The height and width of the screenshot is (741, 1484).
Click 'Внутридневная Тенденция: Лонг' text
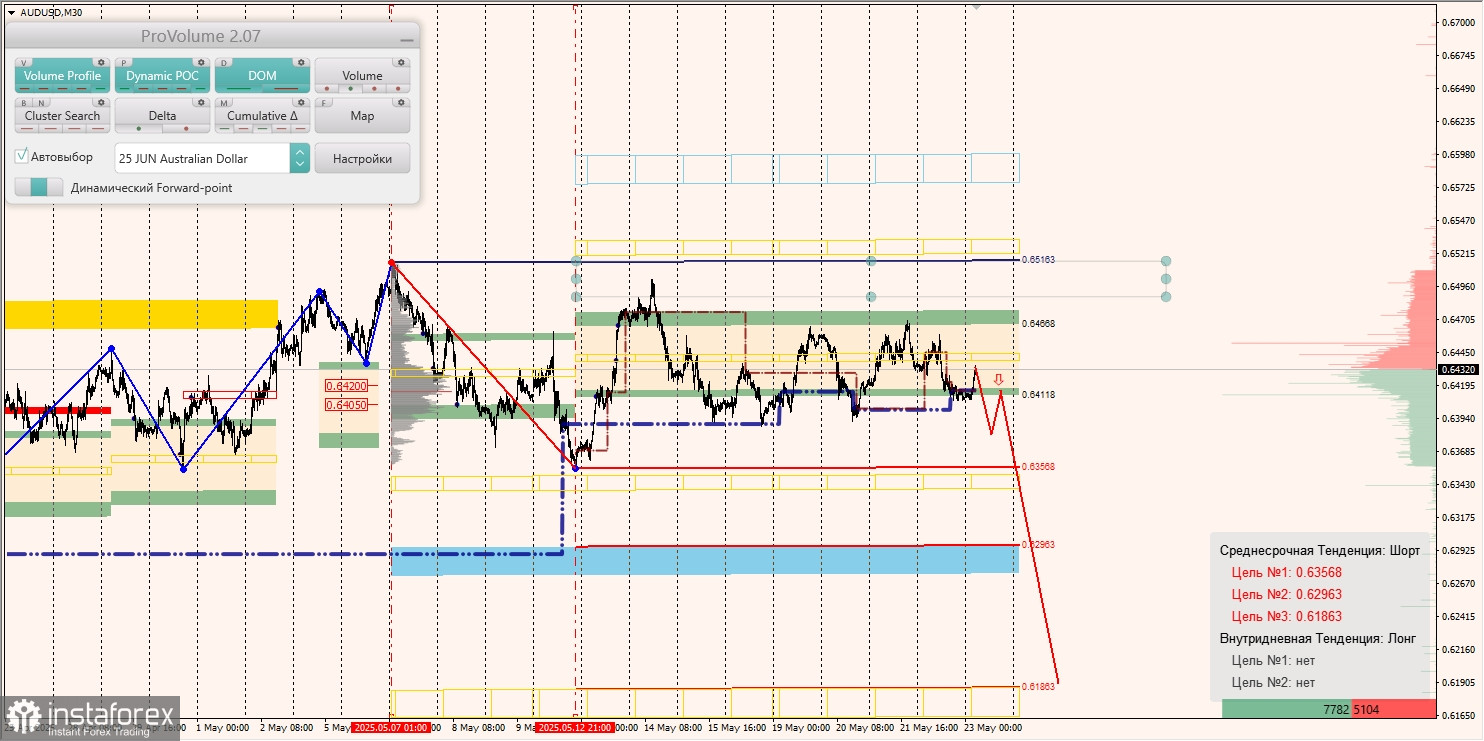pos(1318,639)
